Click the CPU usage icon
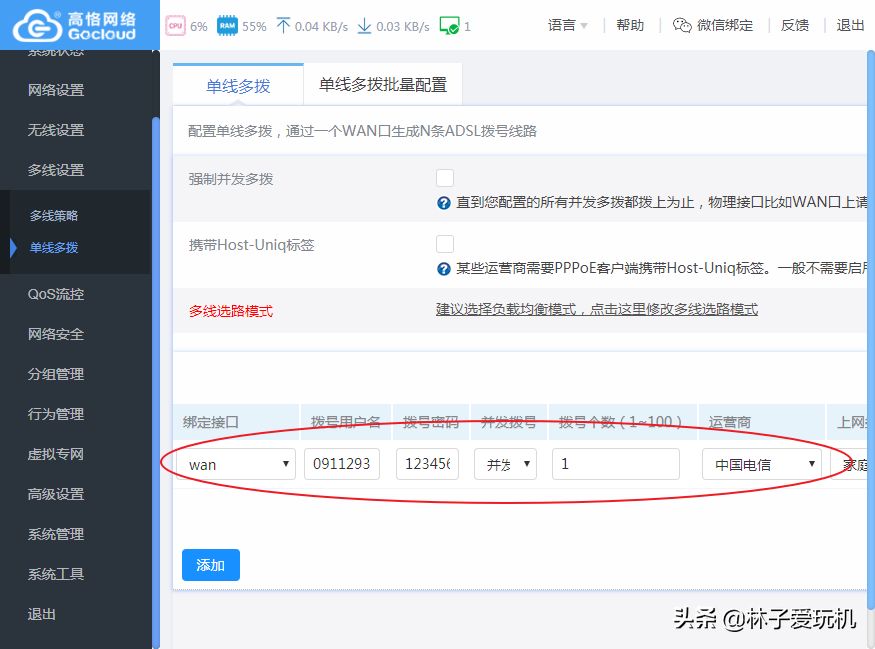 (175, 26)
